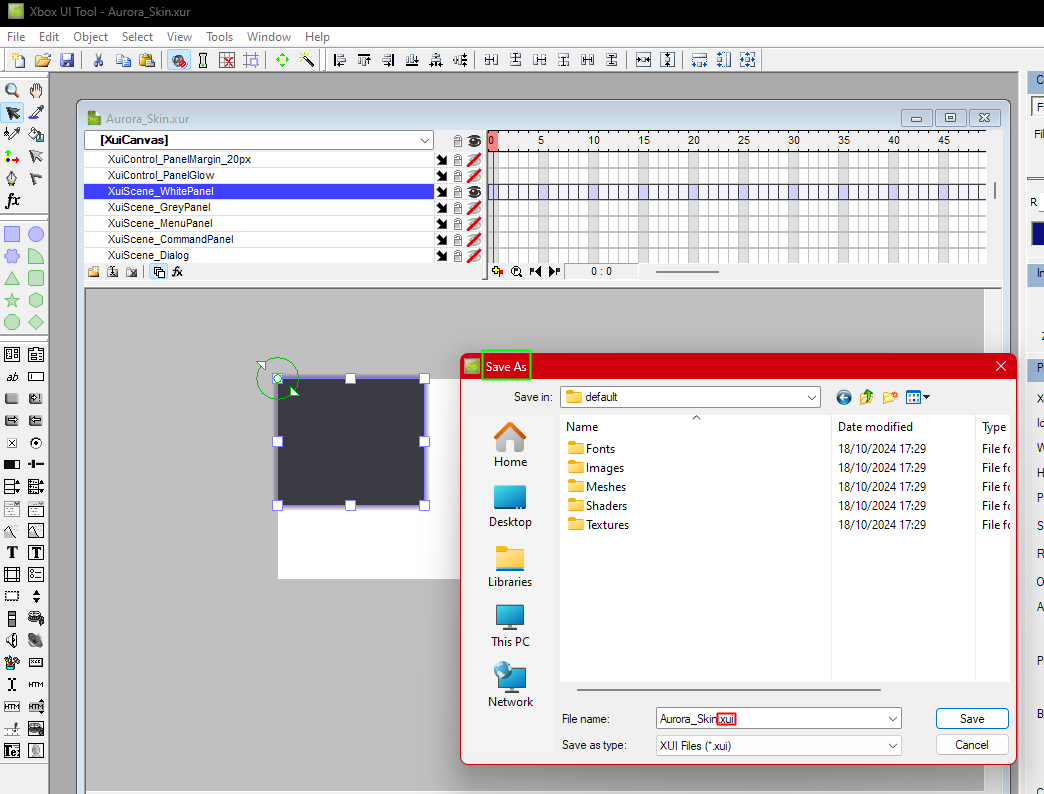Viewport: 1044px width, 794px height.
Task: Open the Save as type dropdown
Action: [x=892, y=745]
